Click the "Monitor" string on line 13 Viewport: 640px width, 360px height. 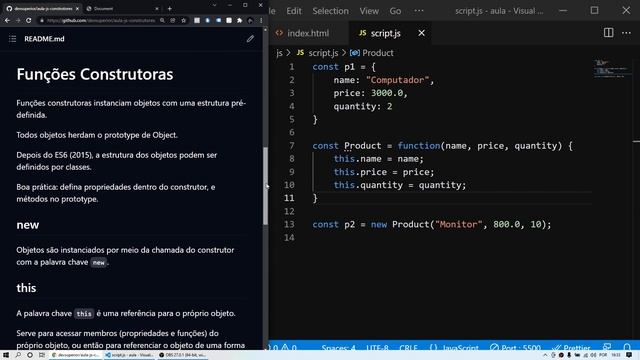coord(458,224)
